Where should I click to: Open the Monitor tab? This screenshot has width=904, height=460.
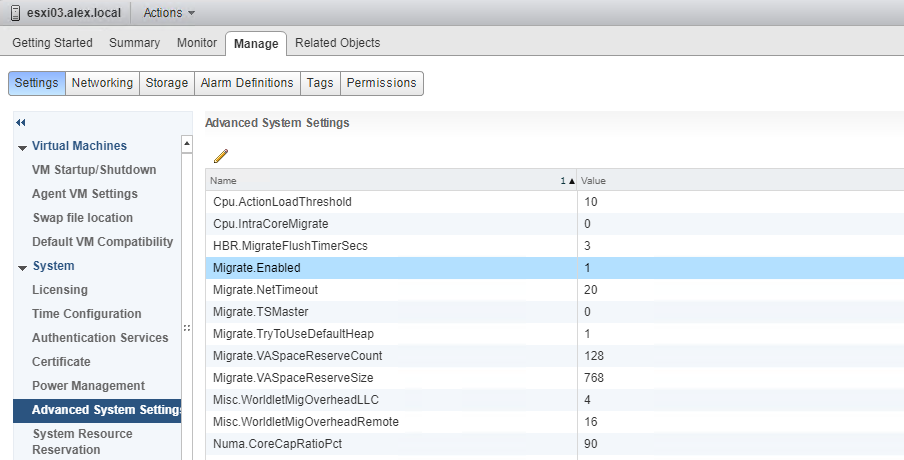(196, 43)
